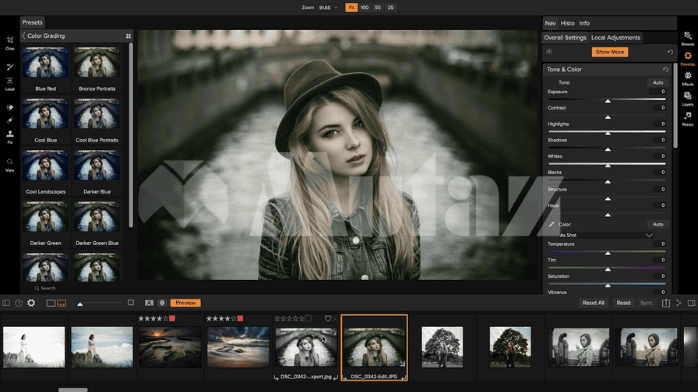Select the Perfect Eraser tool
This screenshot has width=698, height=392.
[10, 107]
